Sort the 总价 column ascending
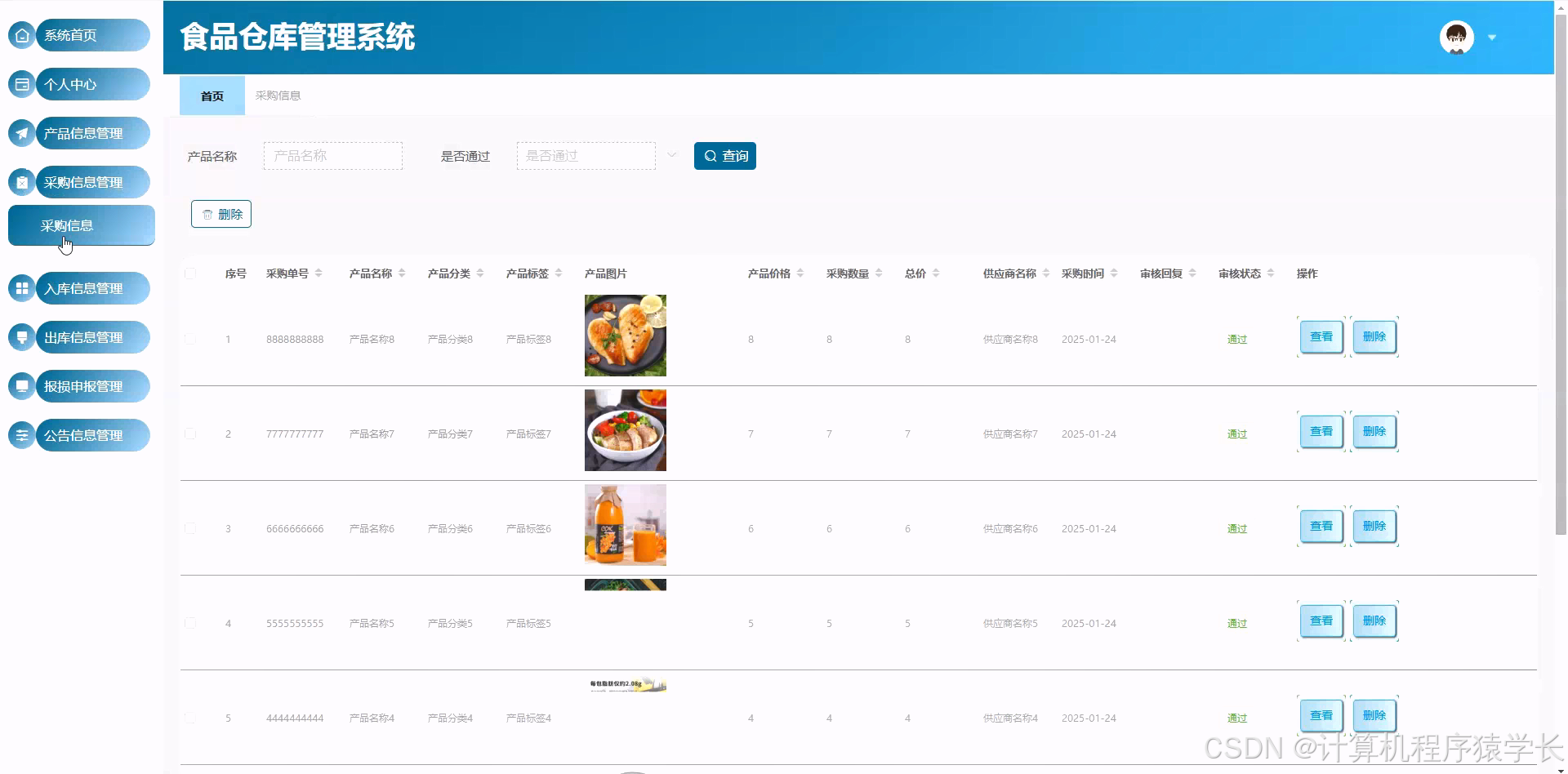1568x774 pixels. [936, 269]
